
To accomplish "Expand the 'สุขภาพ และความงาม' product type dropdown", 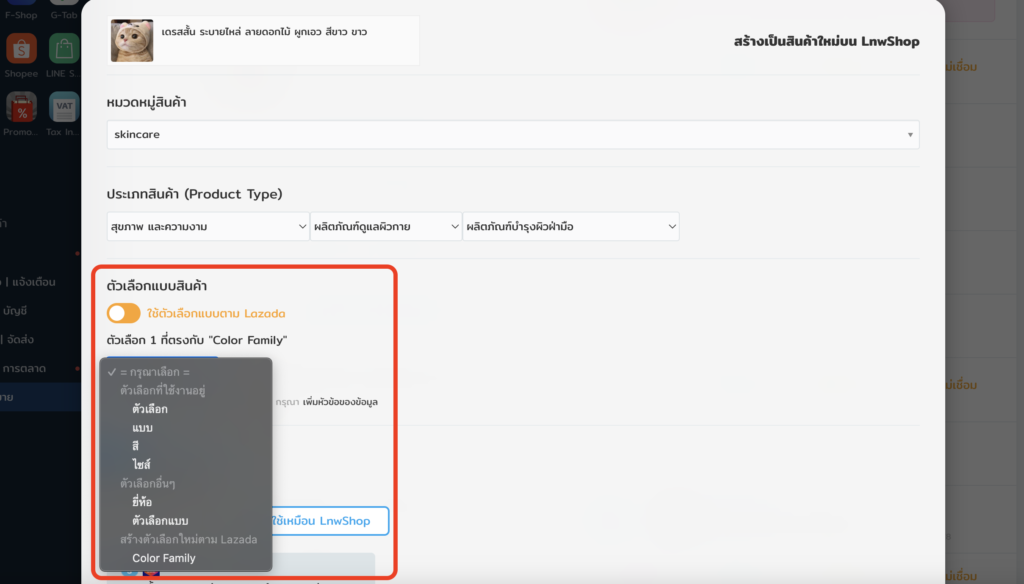I will tap(208, 227).
